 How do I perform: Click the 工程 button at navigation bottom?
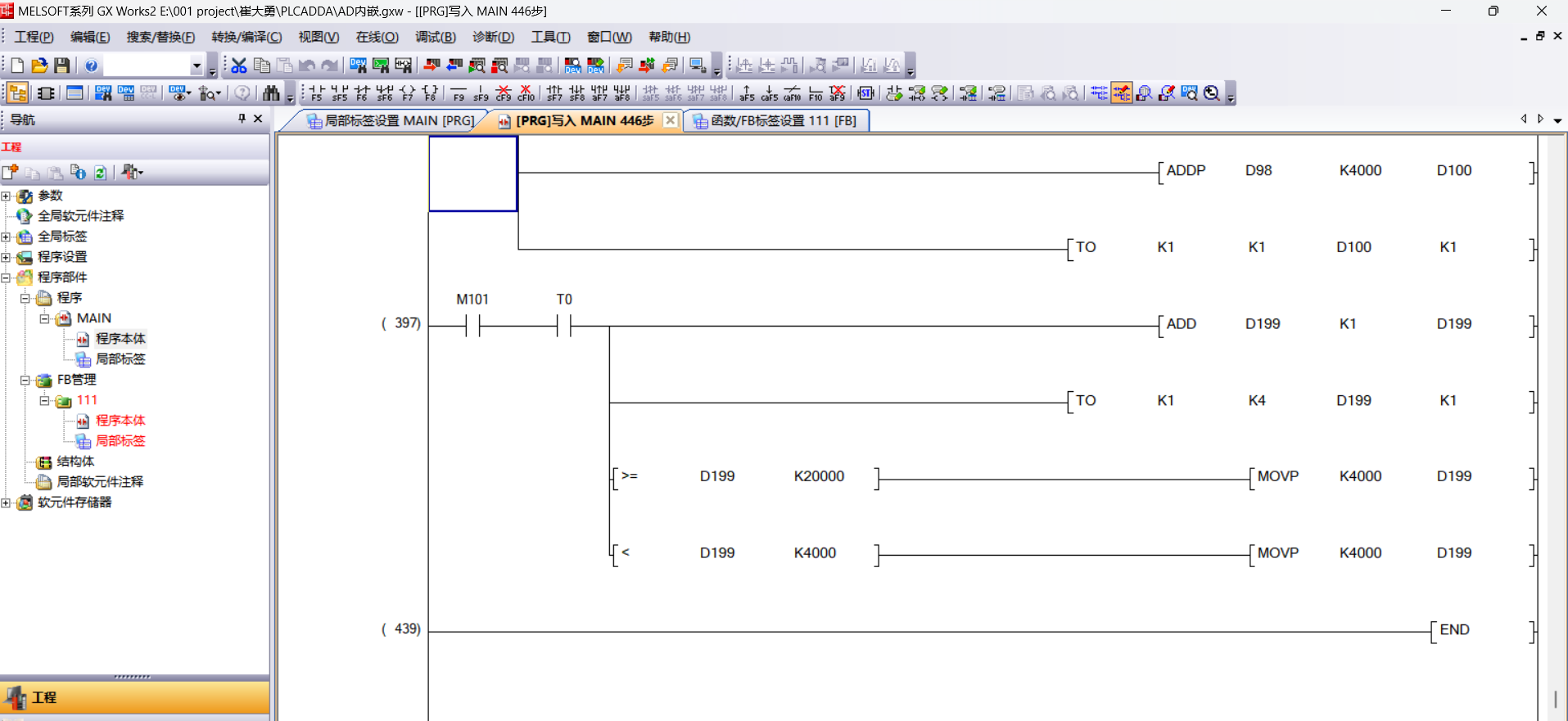[134, 698]
